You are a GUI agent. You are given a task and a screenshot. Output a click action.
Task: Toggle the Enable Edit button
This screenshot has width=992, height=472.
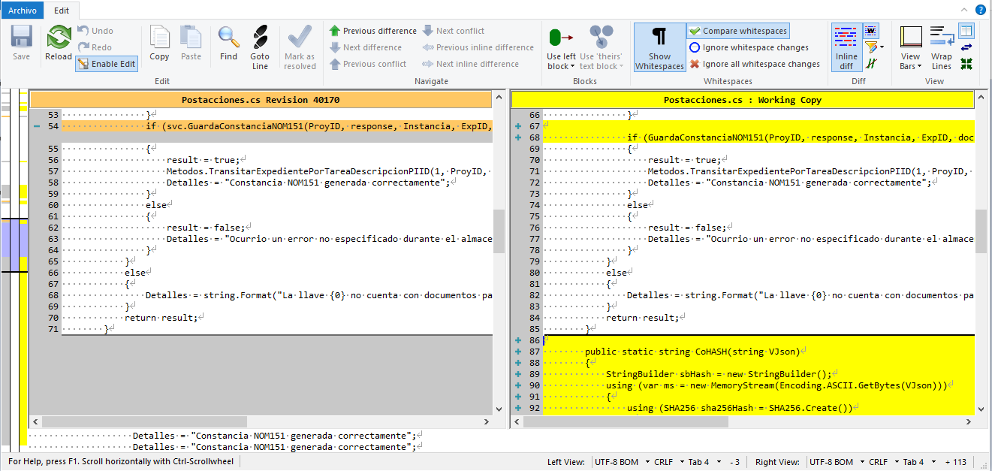coord(106,63)
